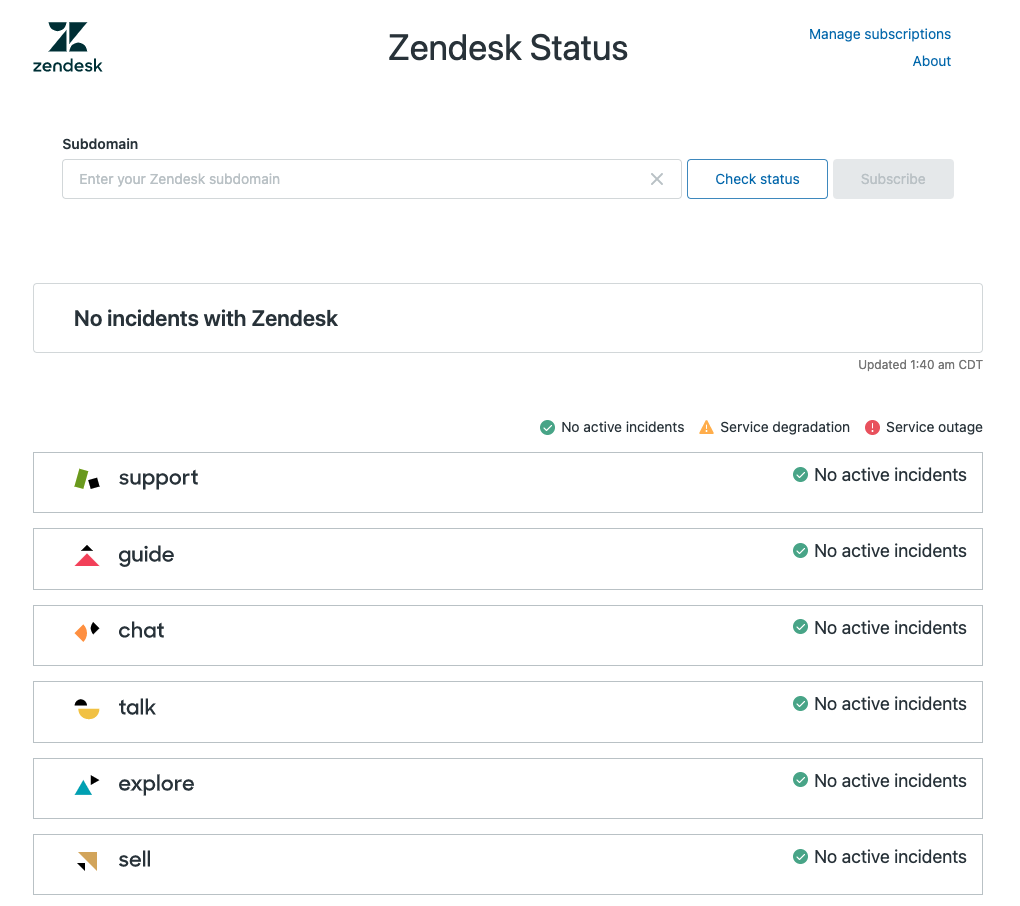
Task: Click 'No active incidents' text in sell row
Action: (x=890, y=857)
